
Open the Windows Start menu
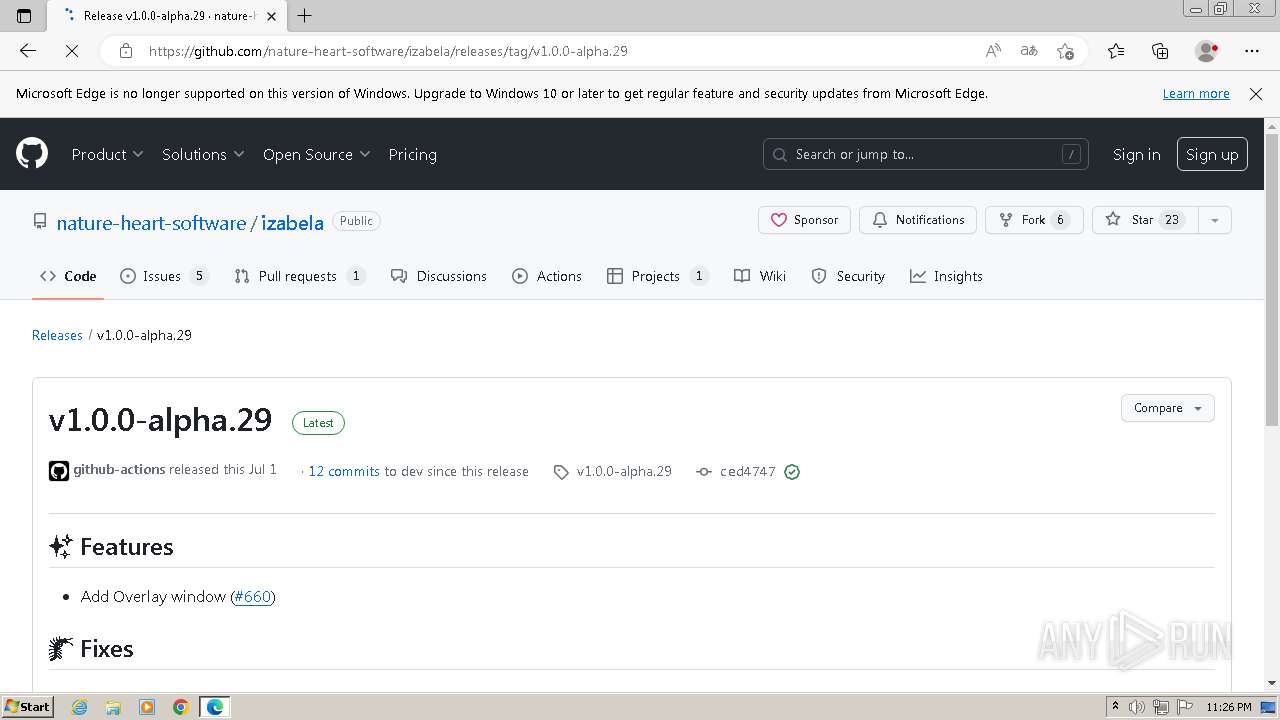tap(28, 707)
